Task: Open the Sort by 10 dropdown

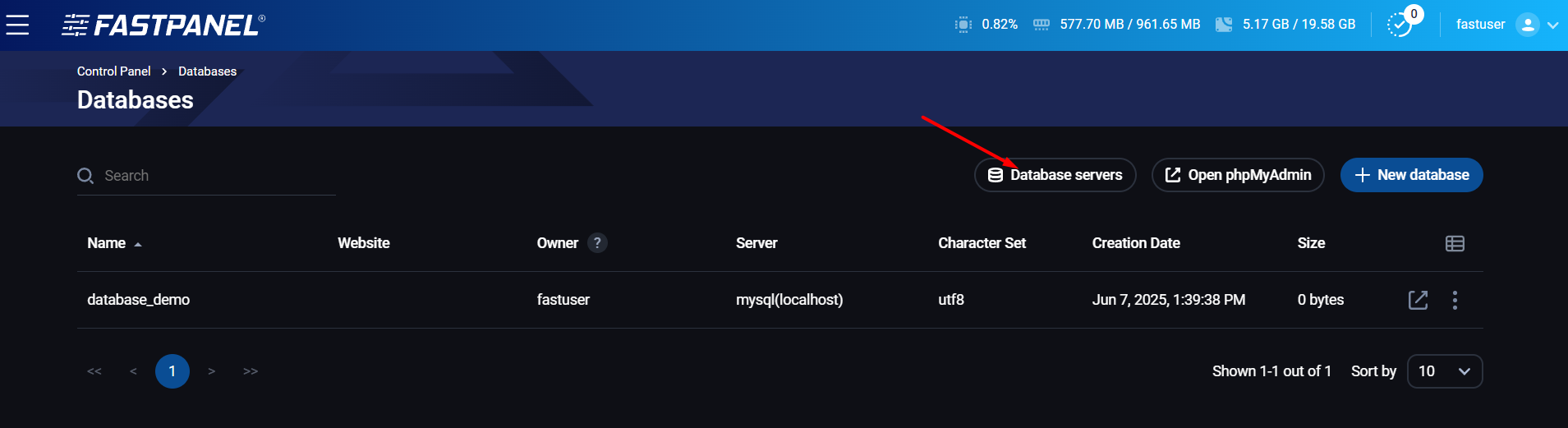Action: click(x=1445, y=371)
